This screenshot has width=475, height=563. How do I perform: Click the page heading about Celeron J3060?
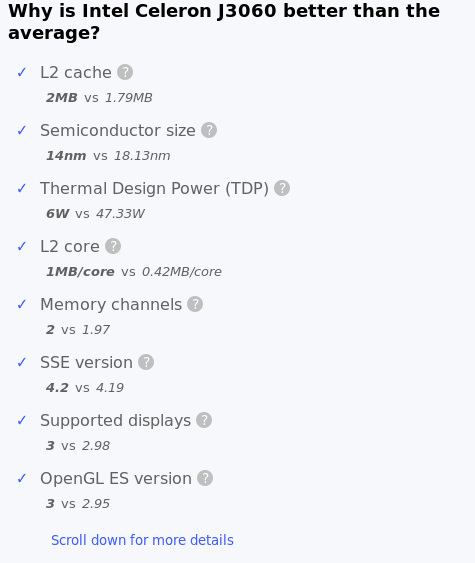[224, 22]
